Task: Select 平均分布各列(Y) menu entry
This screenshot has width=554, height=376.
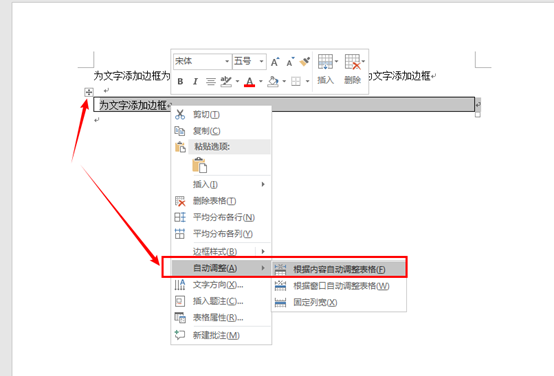Action: click(221, 234)
